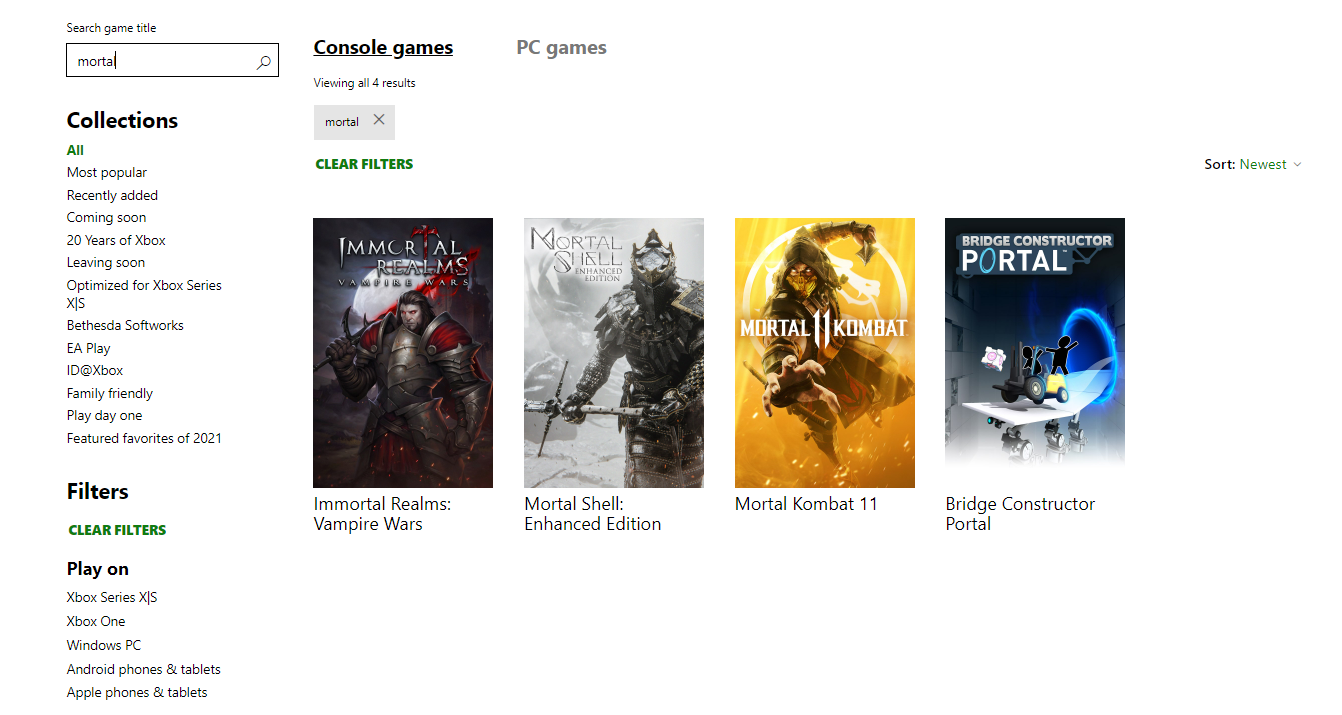This screenshot has width=1342, height=715.
Task: Filter by Apple phones & tablets
Action: 137,692
